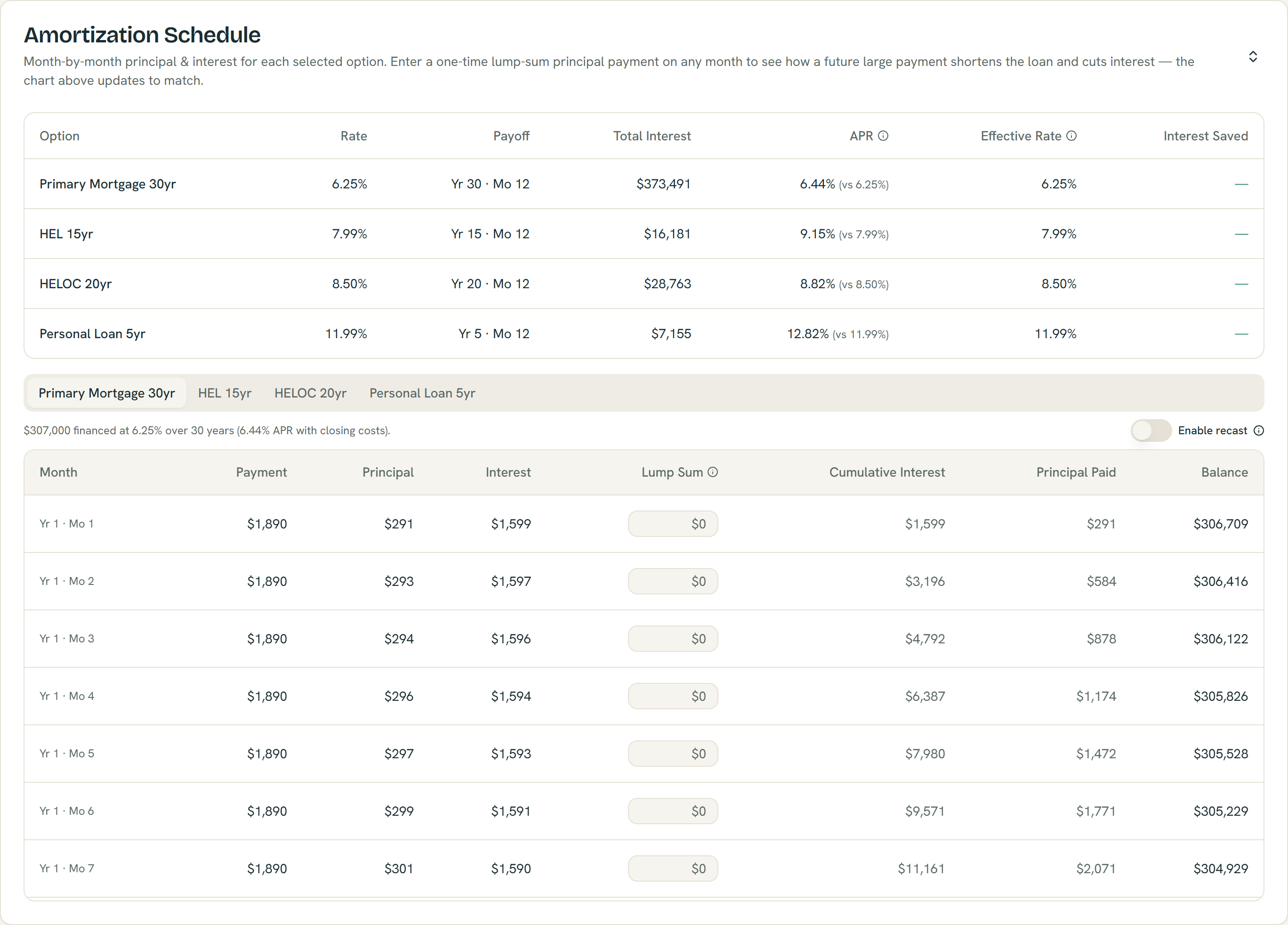
Task: Click the Total Interest column header
Action: (x=652, y=137)
